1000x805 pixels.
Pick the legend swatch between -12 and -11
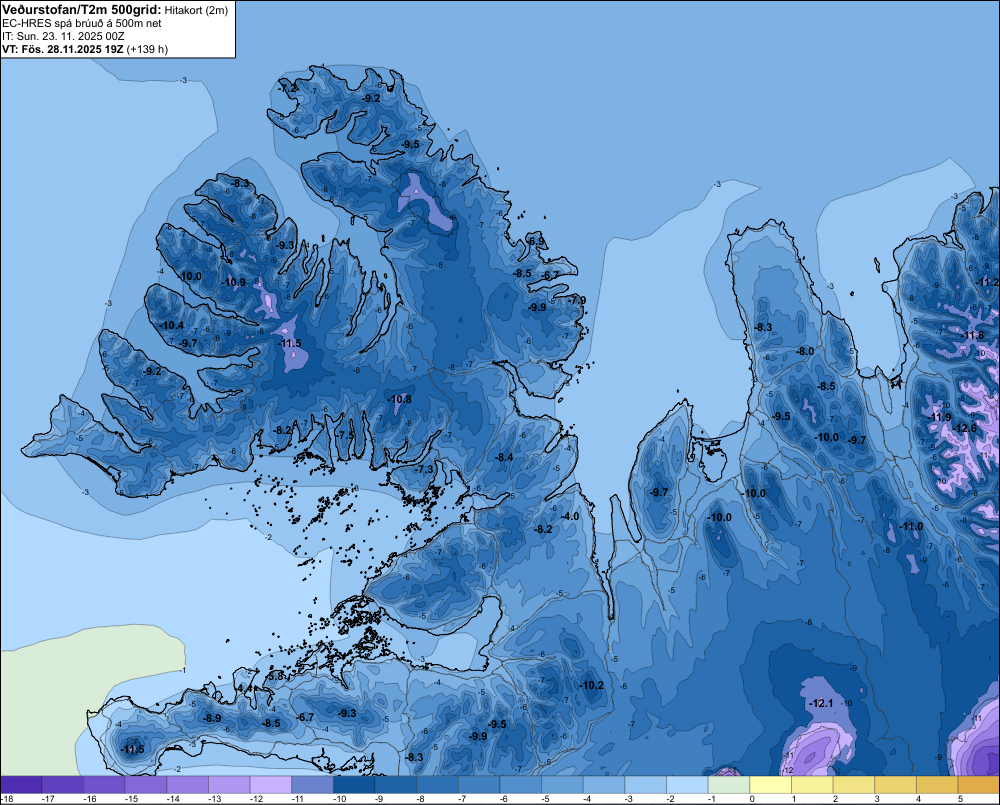pos(270,785)
